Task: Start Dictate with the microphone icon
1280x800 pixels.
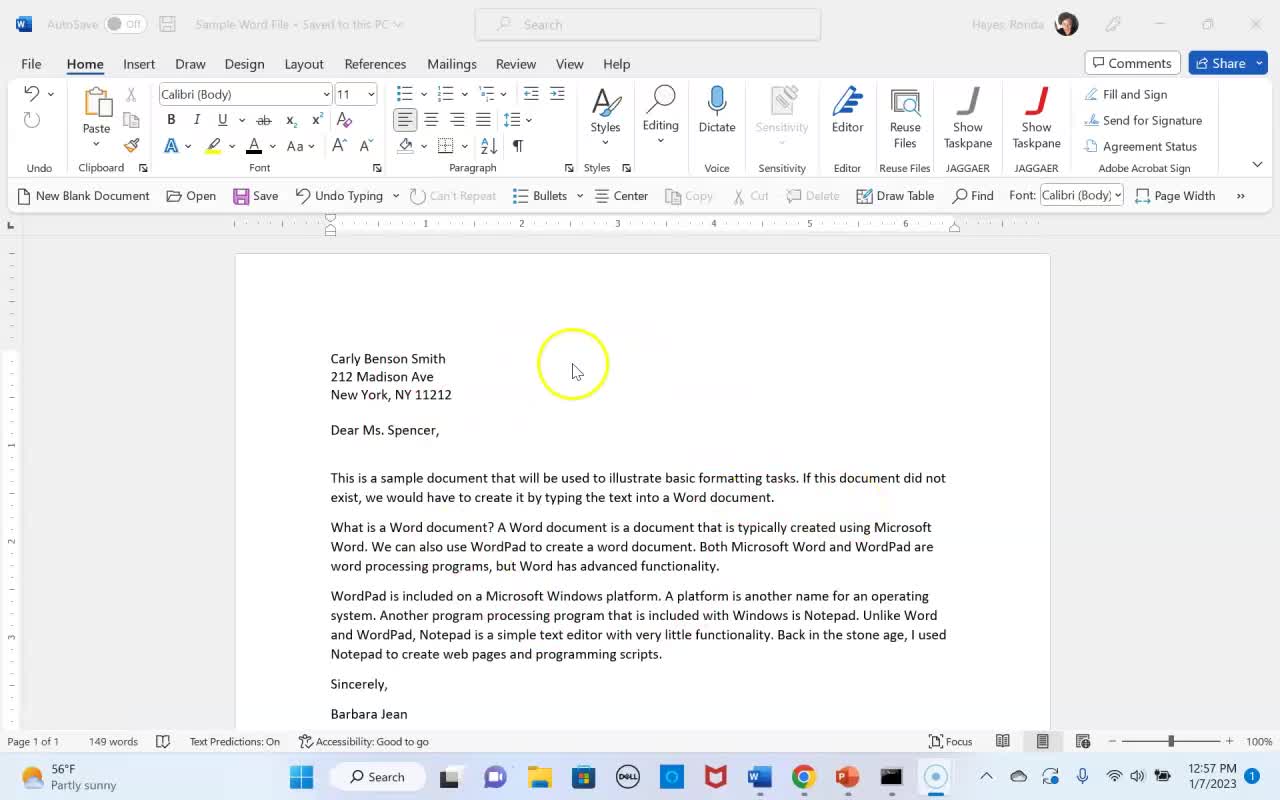Action: click(717, 110)
